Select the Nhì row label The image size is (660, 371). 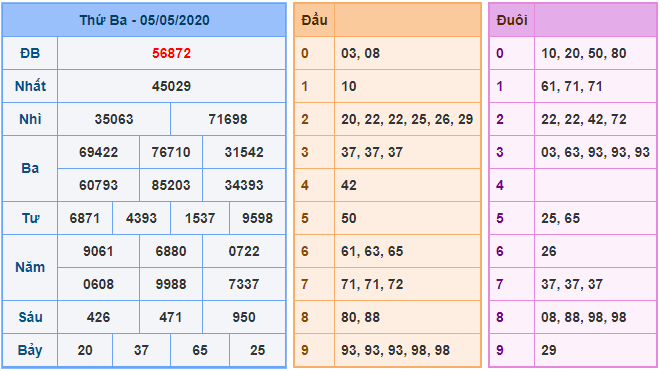(30, 119)
